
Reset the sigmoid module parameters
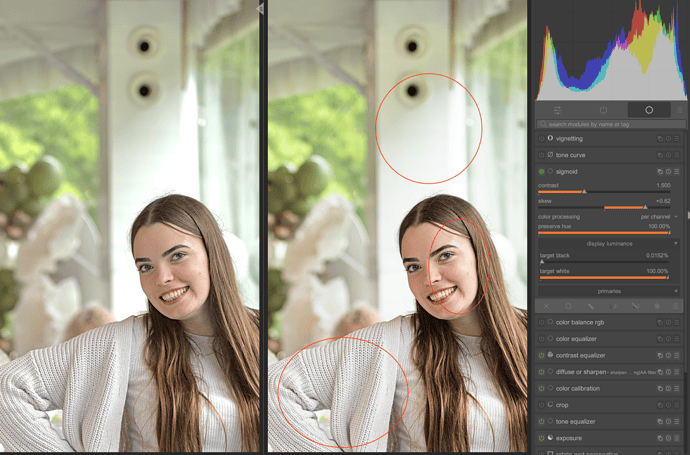[668, 172]
